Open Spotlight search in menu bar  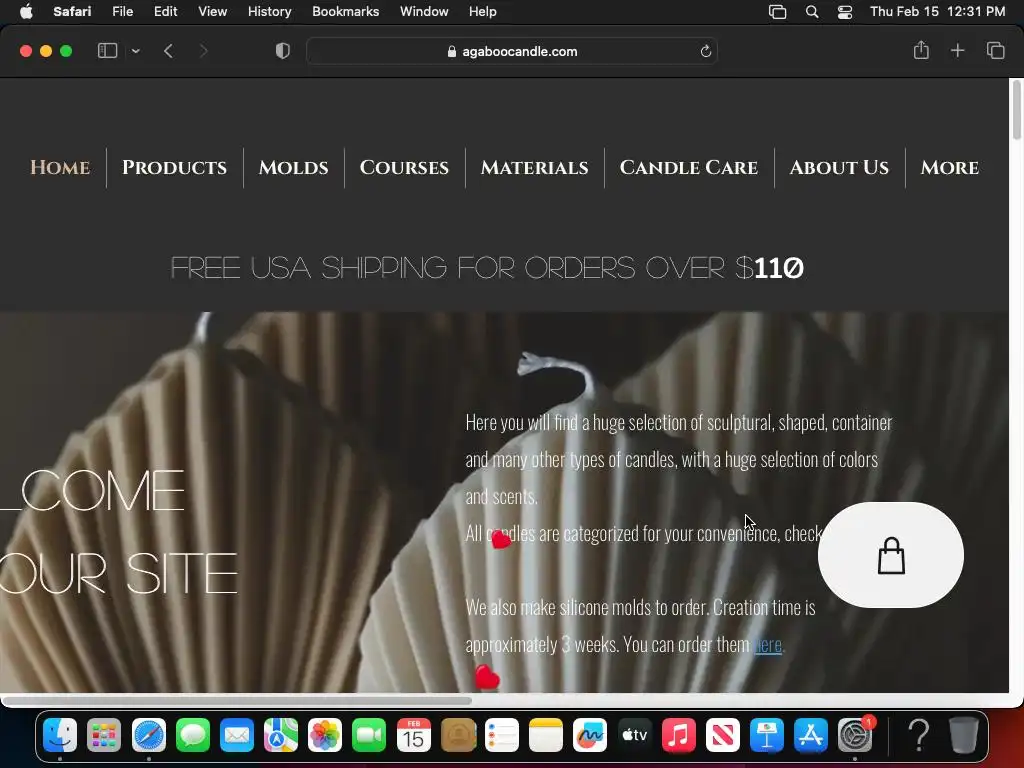812,12
